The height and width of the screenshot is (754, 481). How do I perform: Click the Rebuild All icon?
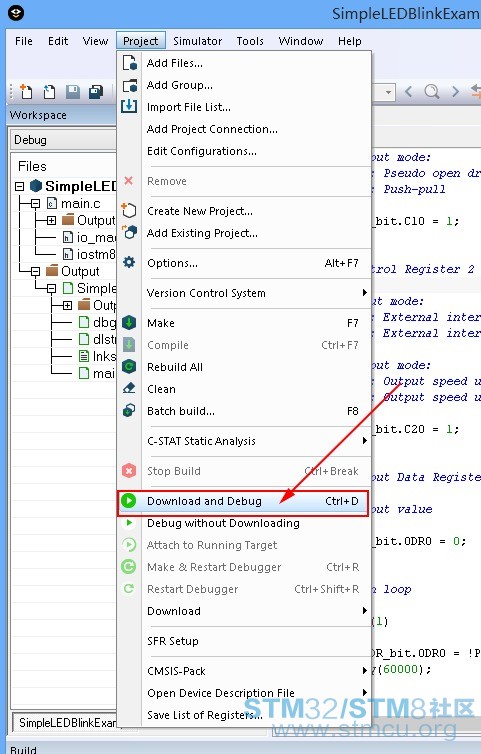[129, 367]
